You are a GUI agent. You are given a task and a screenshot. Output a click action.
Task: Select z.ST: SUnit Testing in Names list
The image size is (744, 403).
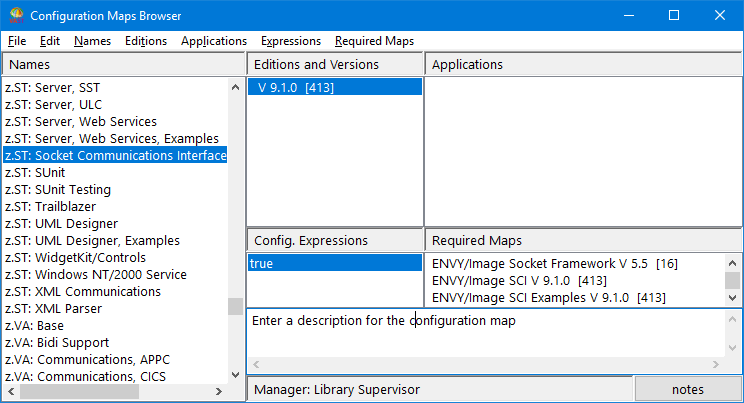pos(58,190)
